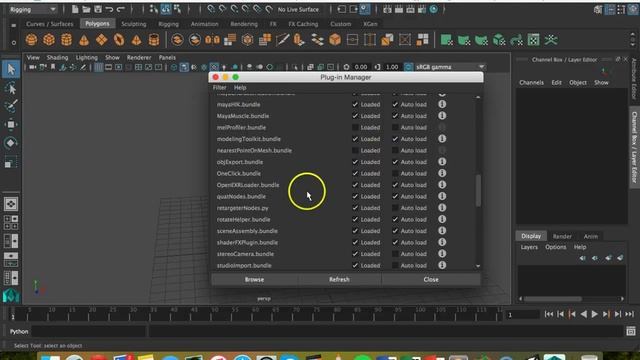Close the Plug-in Manager with Close button

[431, 280]
